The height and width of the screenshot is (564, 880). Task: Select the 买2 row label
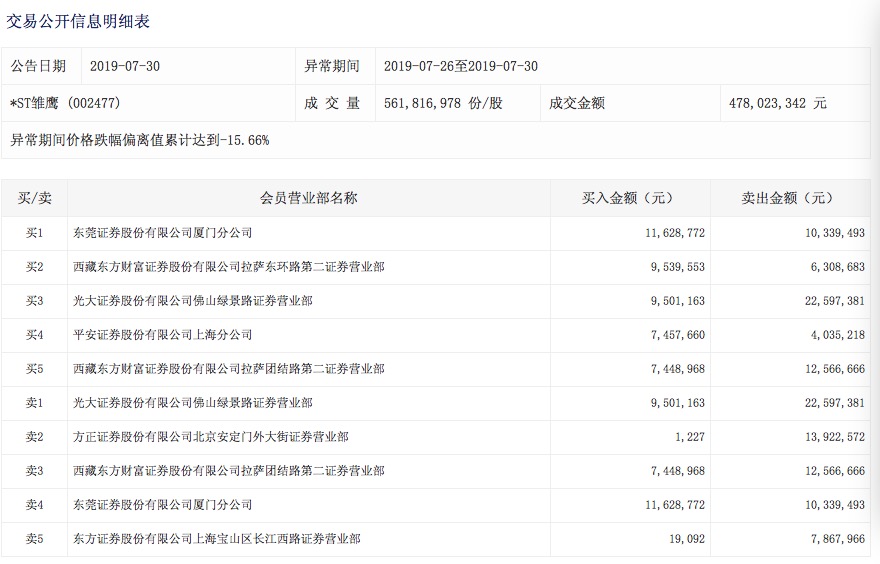coord(34,267)
